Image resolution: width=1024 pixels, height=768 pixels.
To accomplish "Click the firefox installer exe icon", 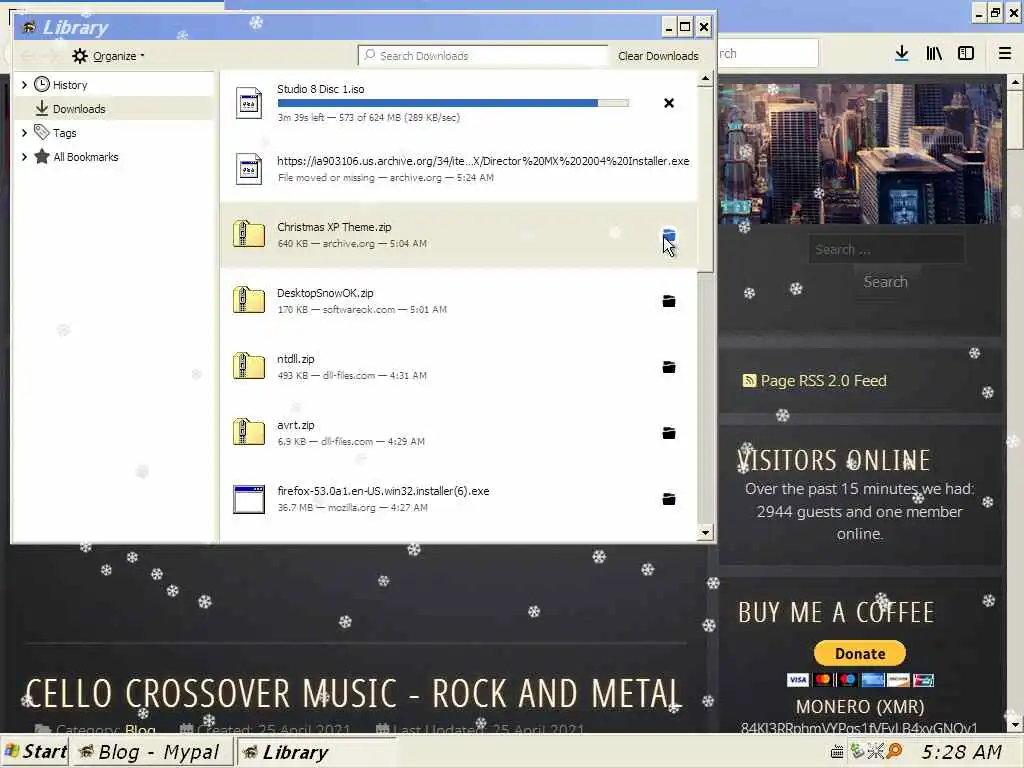I will [249, 499].
